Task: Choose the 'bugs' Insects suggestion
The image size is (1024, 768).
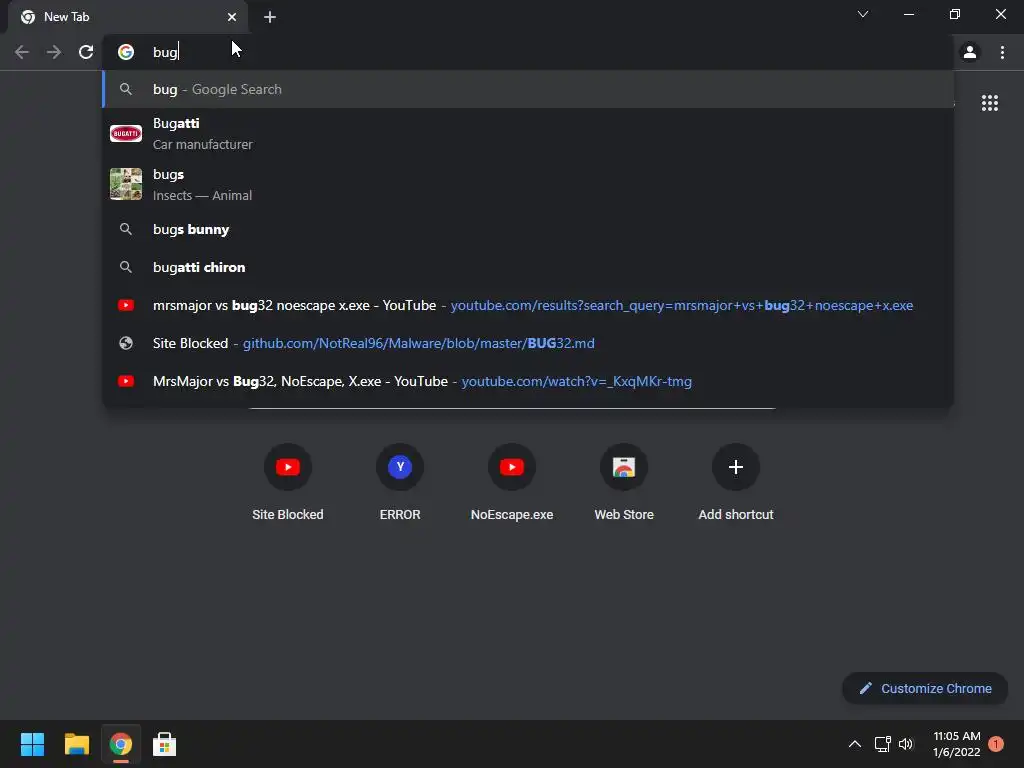Action: pyautogui.click(x=528, y=185)
